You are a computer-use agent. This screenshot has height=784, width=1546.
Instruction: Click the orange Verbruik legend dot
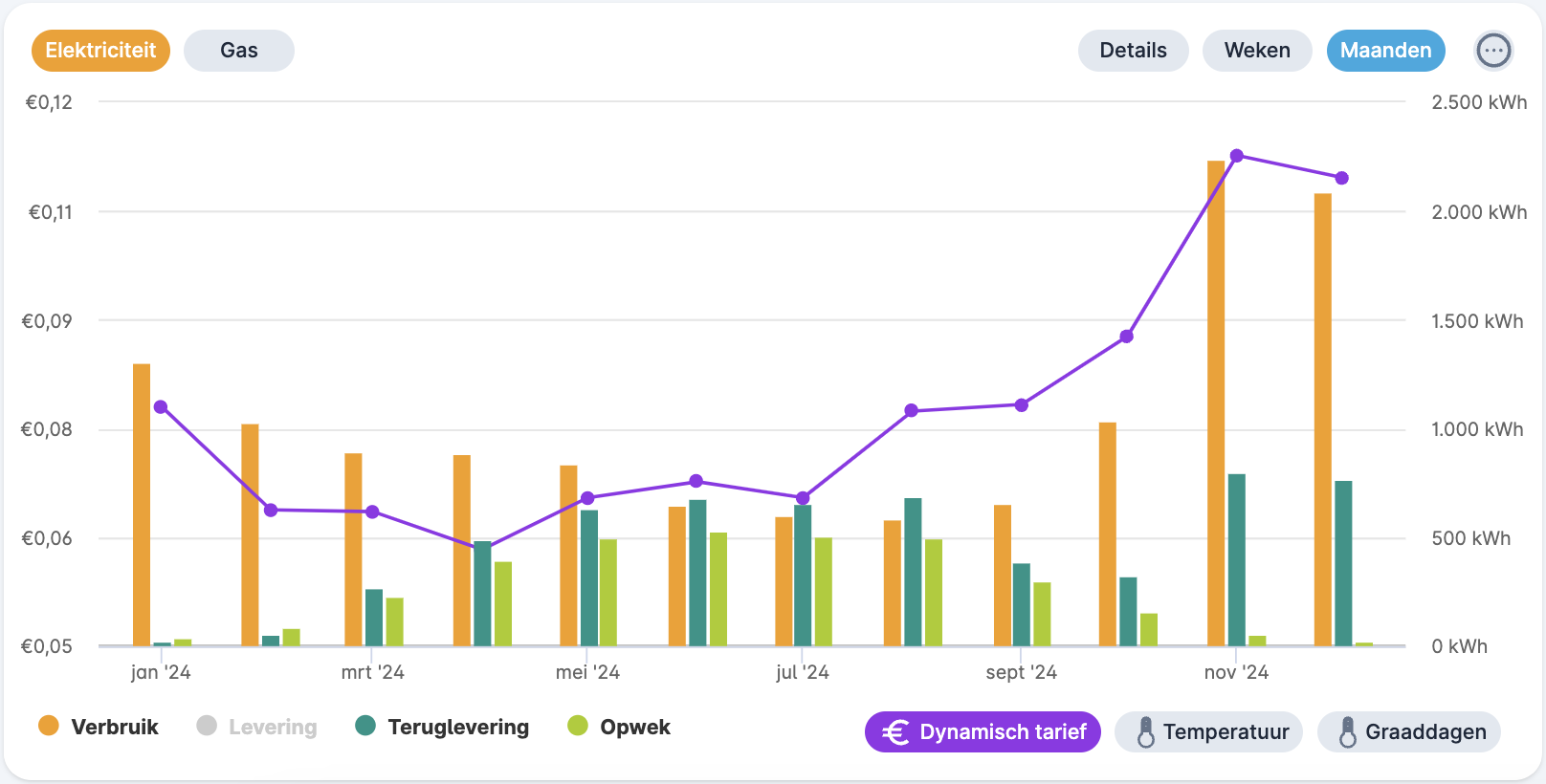point(48,726)
